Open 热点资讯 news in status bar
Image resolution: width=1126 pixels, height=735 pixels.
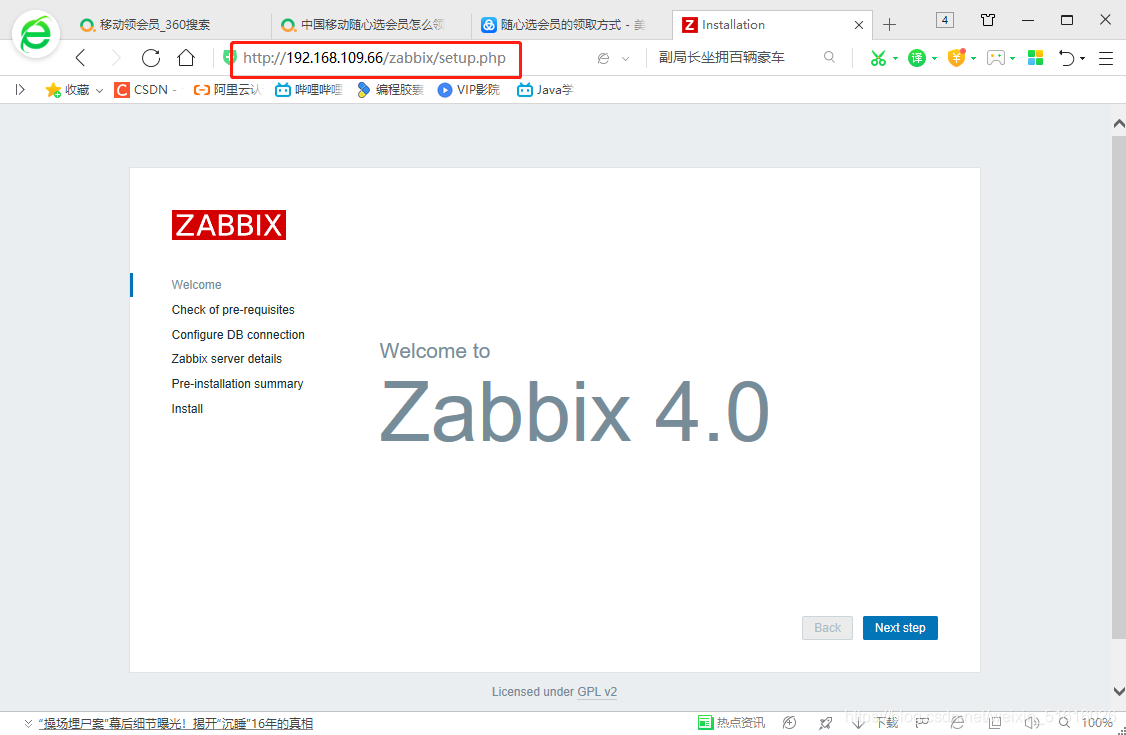pos(732,723)
